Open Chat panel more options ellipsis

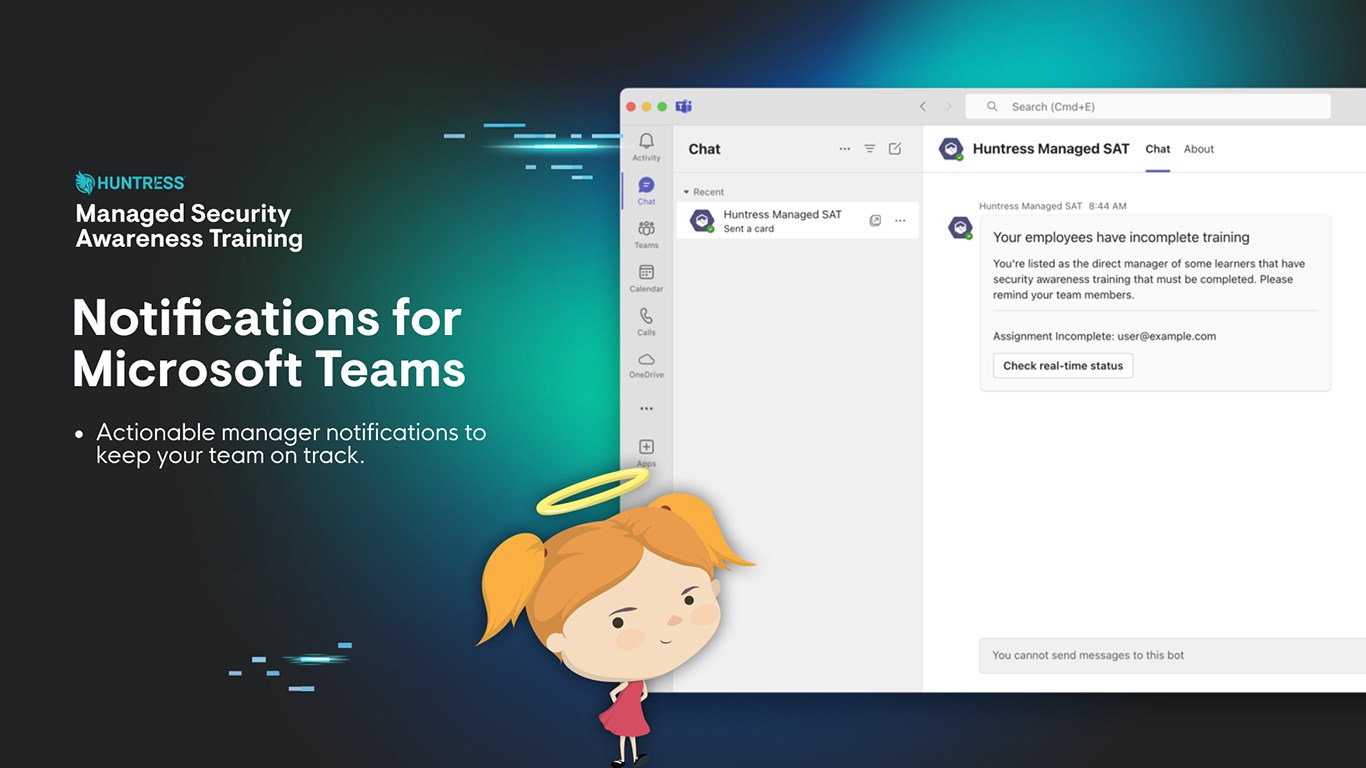844,149
